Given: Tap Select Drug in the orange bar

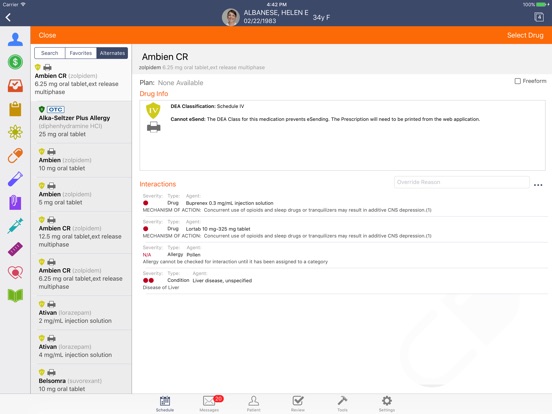Looking at the screenshot, I should pos(525,35).
